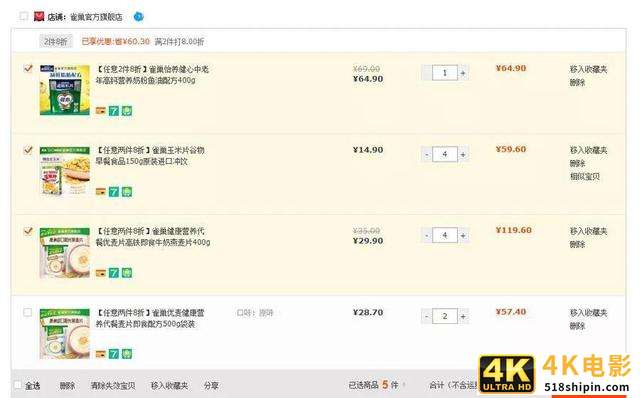Click the 7-day return icon under milk powder item
This screenshot has height=398, width=640.
[114, 111]
